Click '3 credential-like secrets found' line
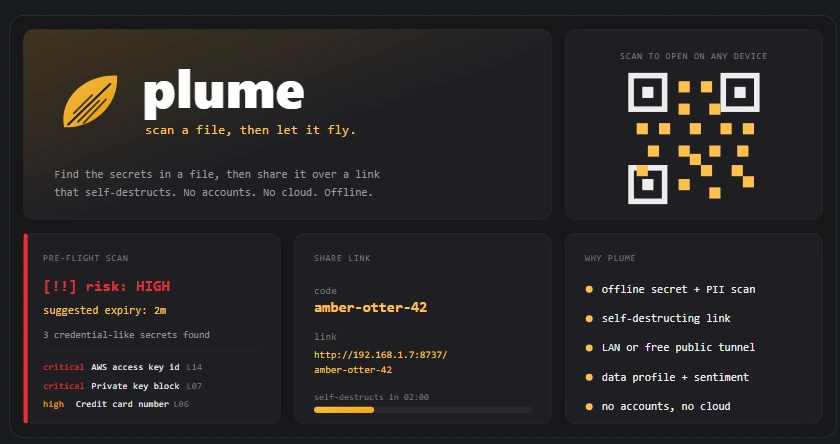The width and height of the screenshot is (840, 444). [x=126, y=335]
